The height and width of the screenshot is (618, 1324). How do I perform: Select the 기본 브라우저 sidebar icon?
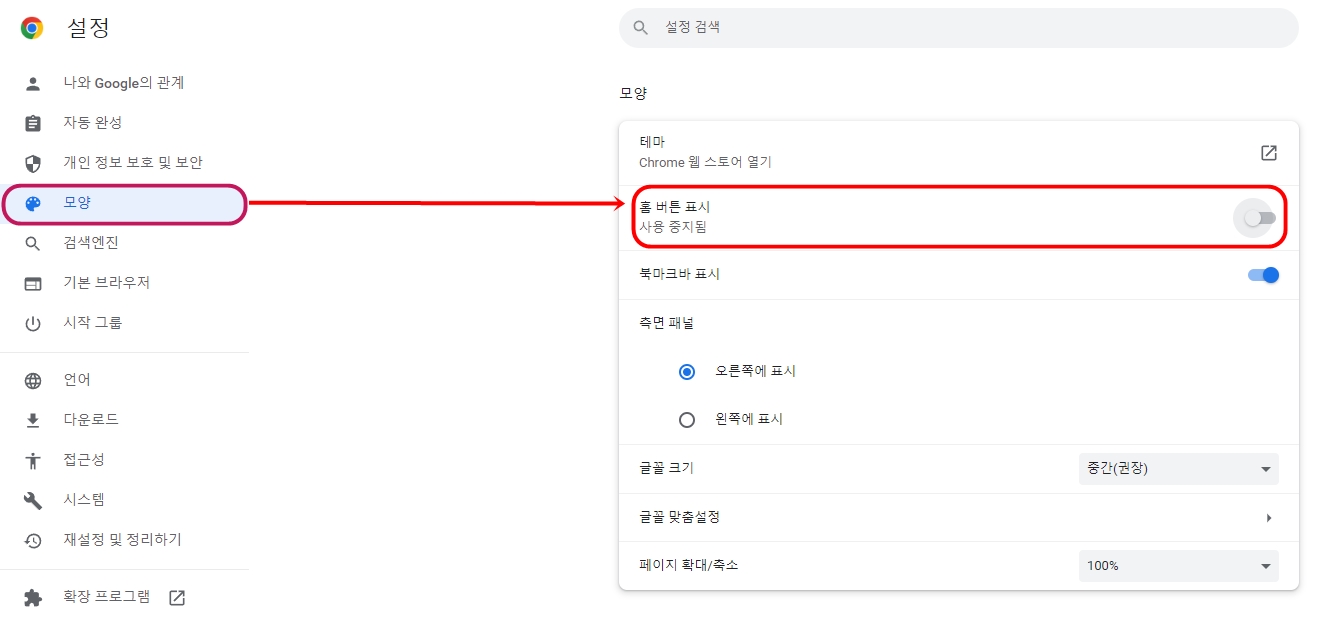tap(33, 282)
